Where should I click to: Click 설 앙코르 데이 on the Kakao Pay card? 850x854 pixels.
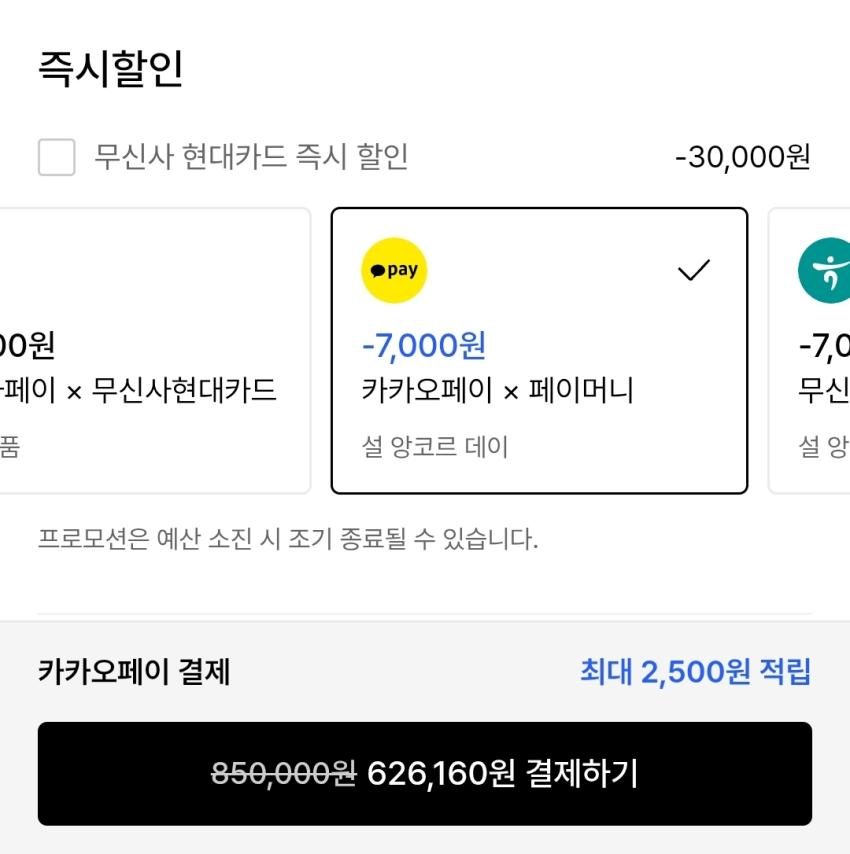(435, 446)
